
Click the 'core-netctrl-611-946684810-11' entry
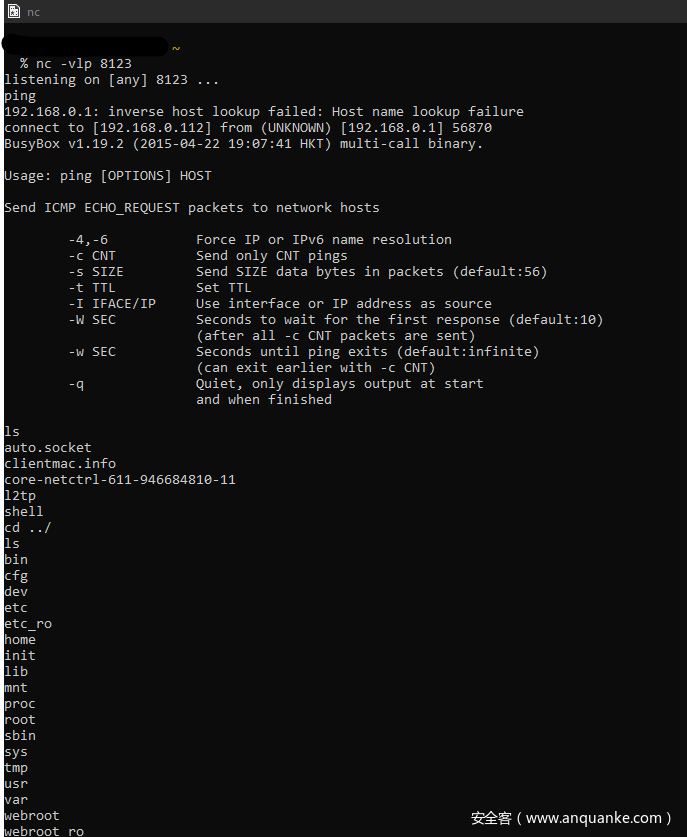(119, 480)
